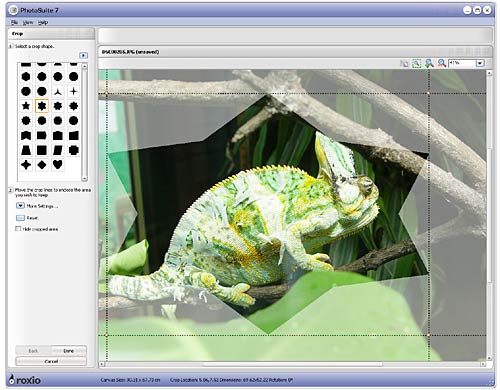Image resolution: width=500 pixels, height=390 pixels.
Task: Click the magnifier icon with red accent
Action: (442, 63)
